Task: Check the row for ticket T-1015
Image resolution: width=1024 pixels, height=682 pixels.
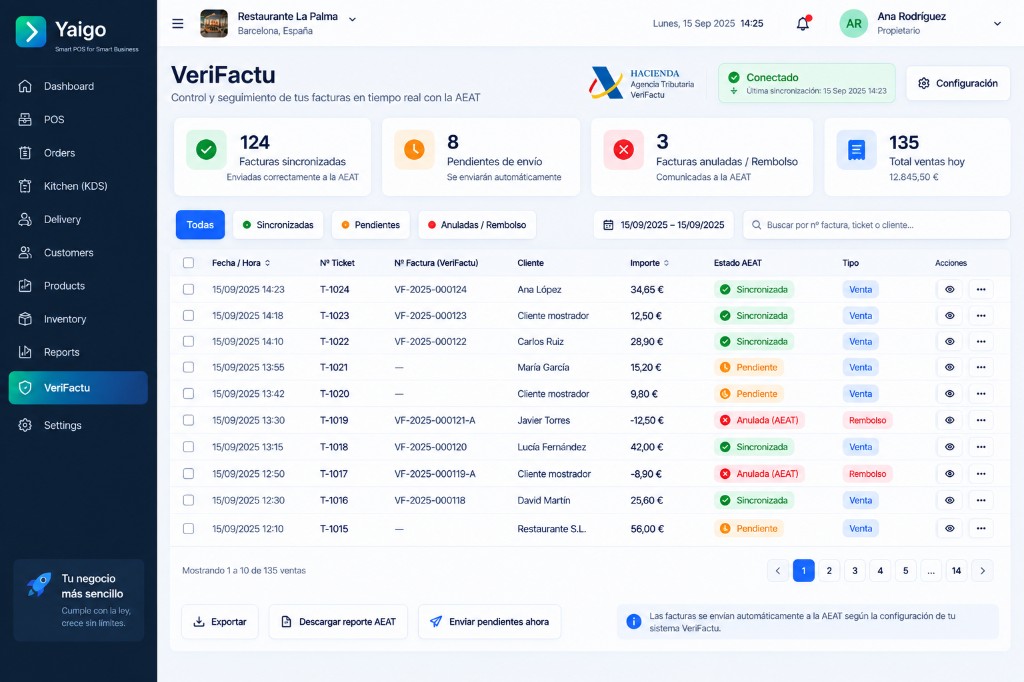Action: pos(189,528)
